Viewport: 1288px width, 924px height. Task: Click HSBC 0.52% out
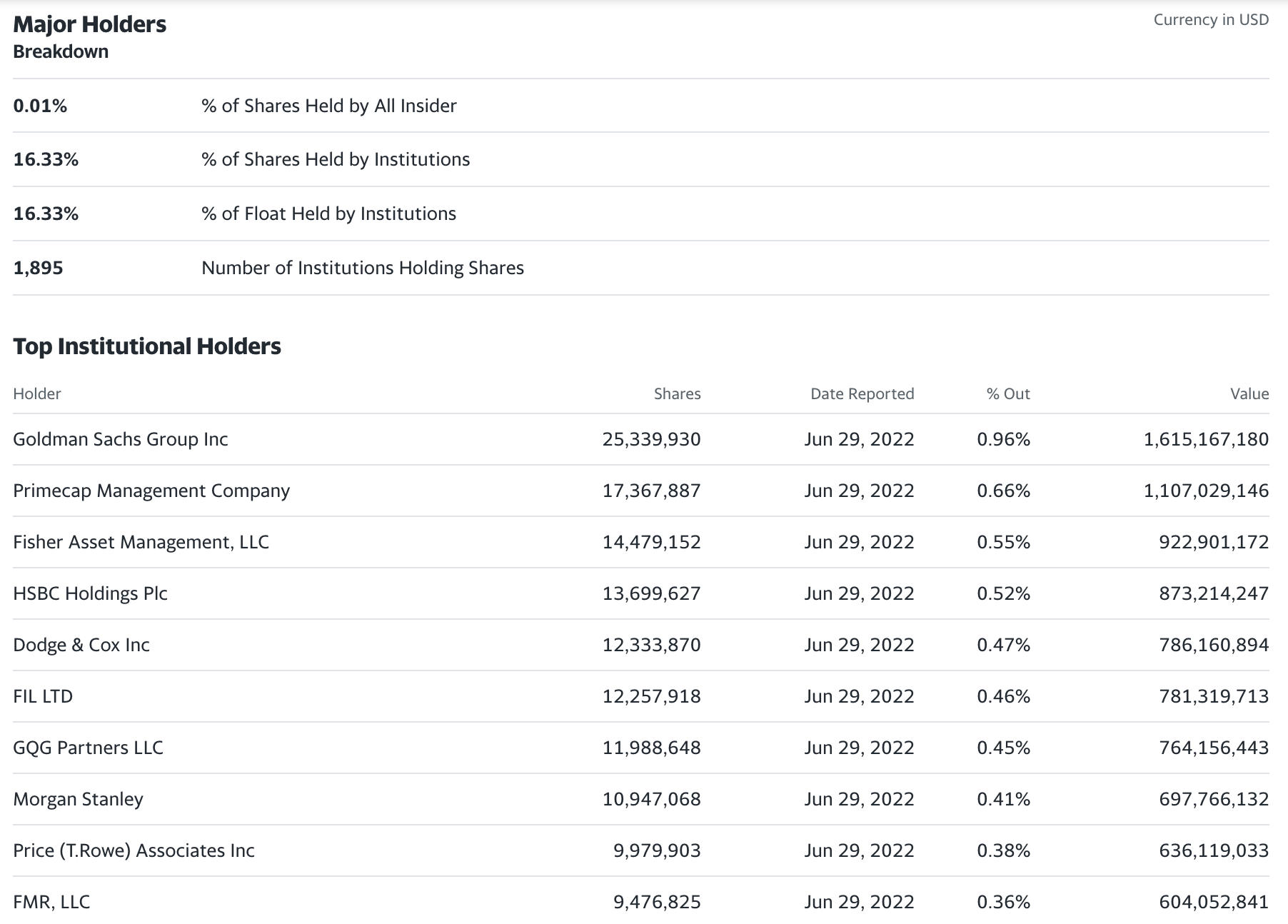(1004, 593)
